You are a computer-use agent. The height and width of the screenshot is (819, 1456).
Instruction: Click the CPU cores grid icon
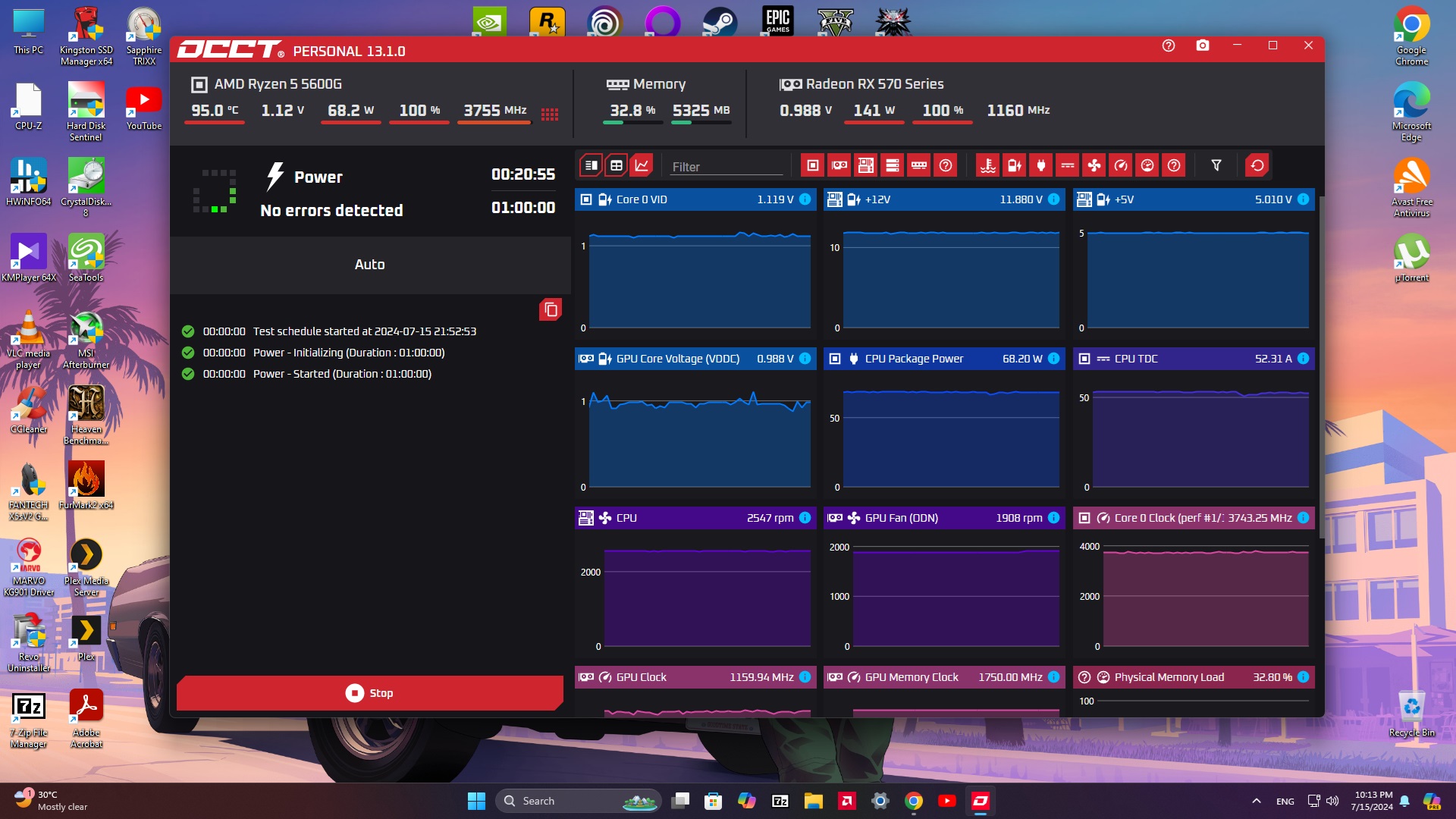550,115
